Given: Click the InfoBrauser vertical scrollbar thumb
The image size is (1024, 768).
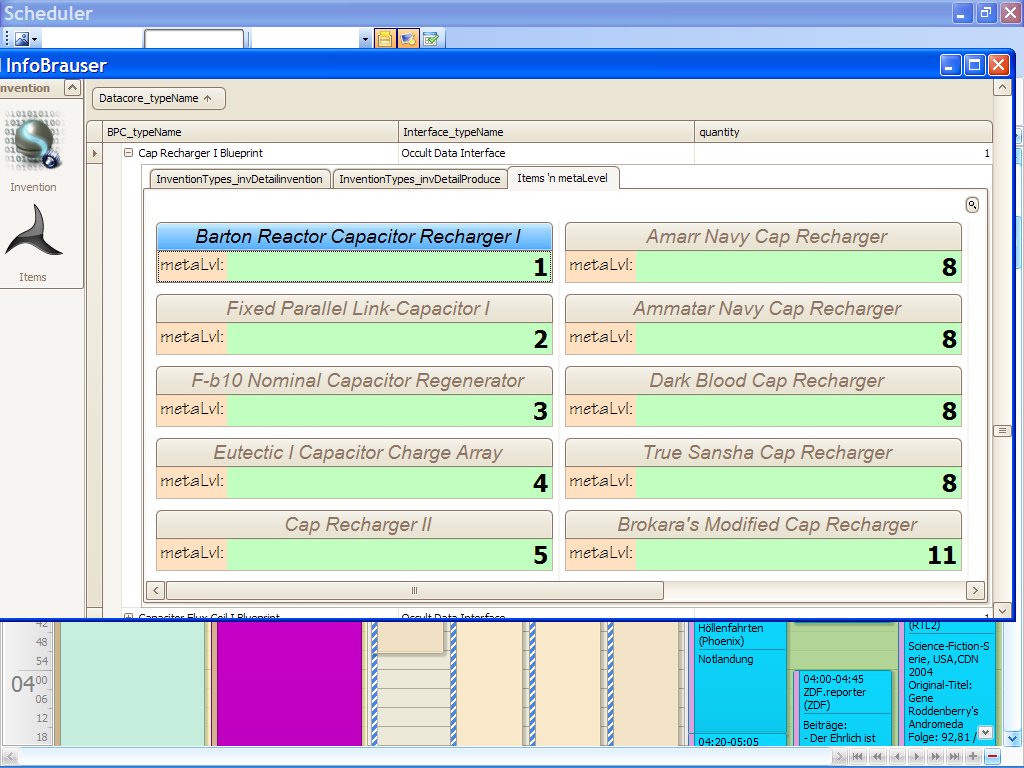Looking at the screenshot, I should coord(1002,431).
